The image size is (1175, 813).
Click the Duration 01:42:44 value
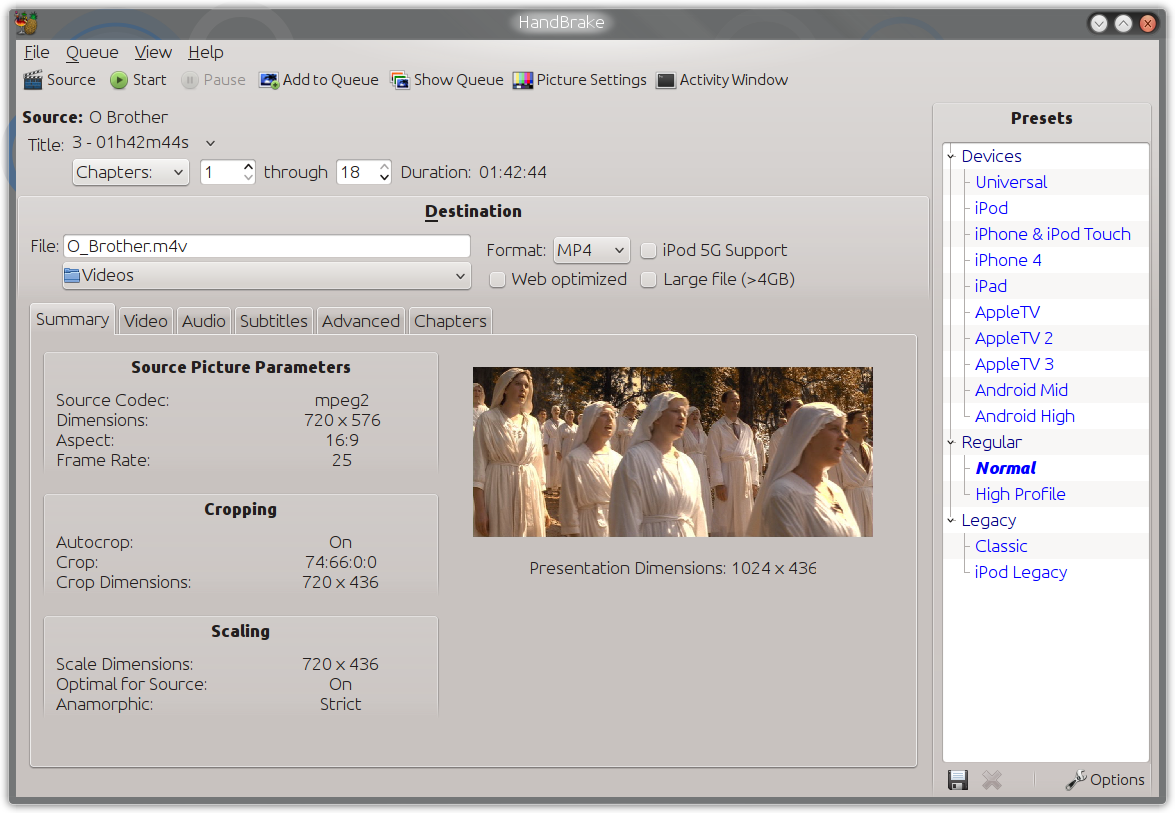[x=513, y=172]
